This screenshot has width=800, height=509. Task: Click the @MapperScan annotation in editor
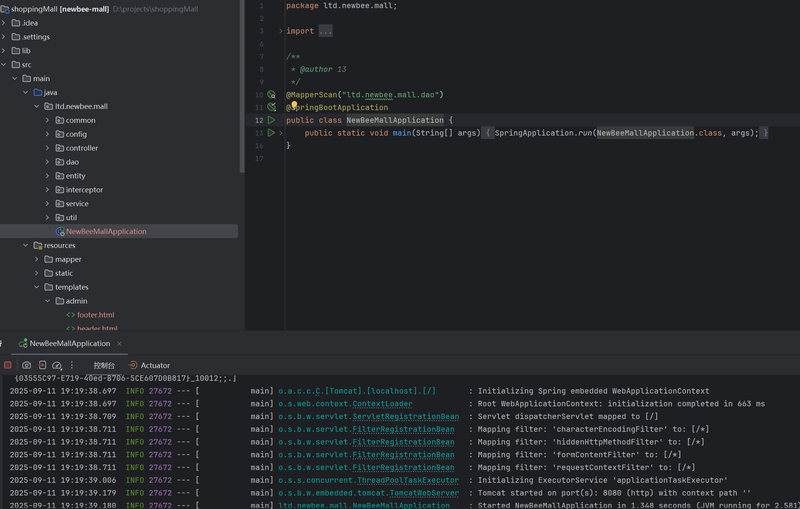click(x=312, y=95)
